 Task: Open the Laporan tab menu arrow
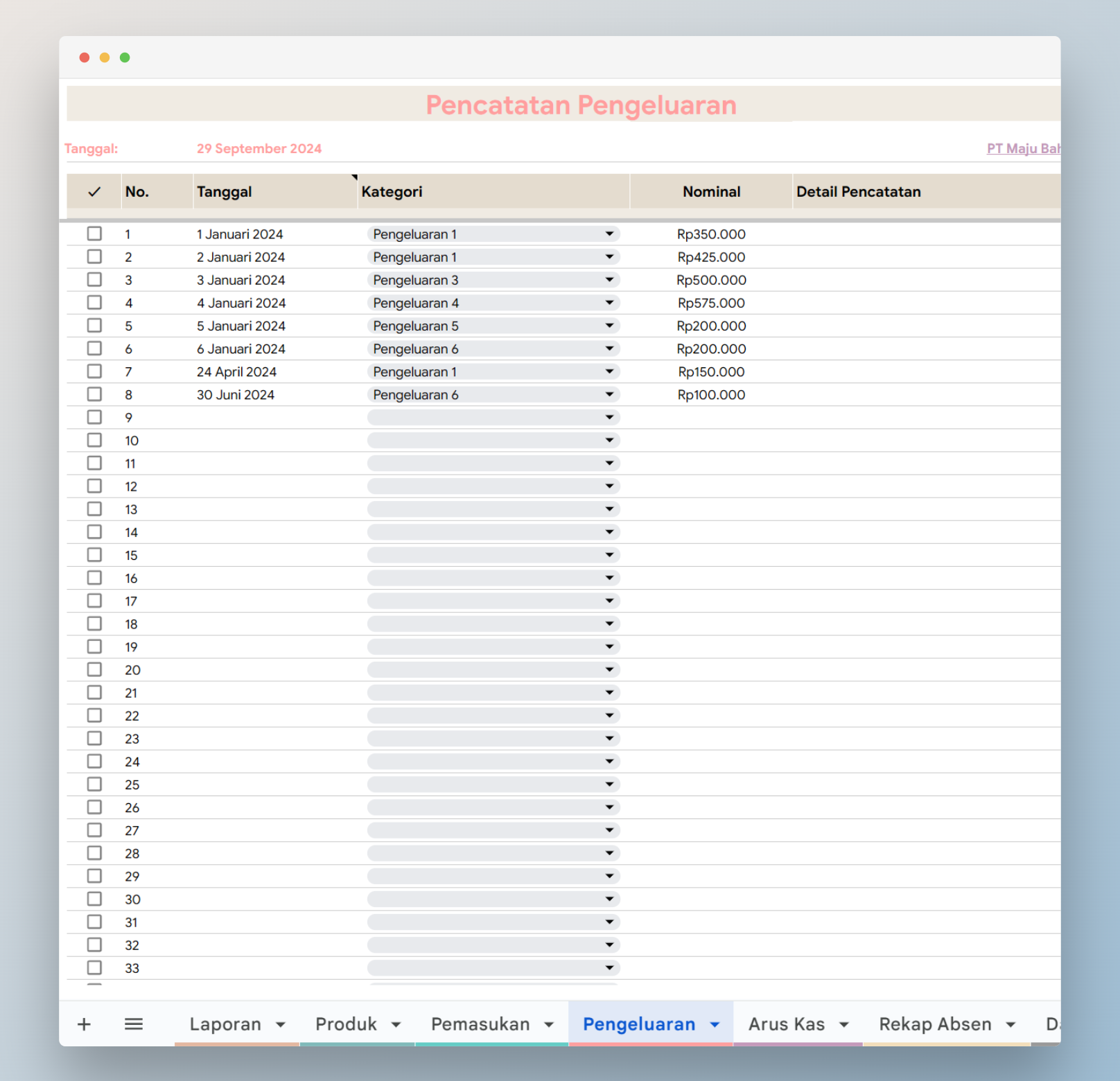tap(281, 1025)
